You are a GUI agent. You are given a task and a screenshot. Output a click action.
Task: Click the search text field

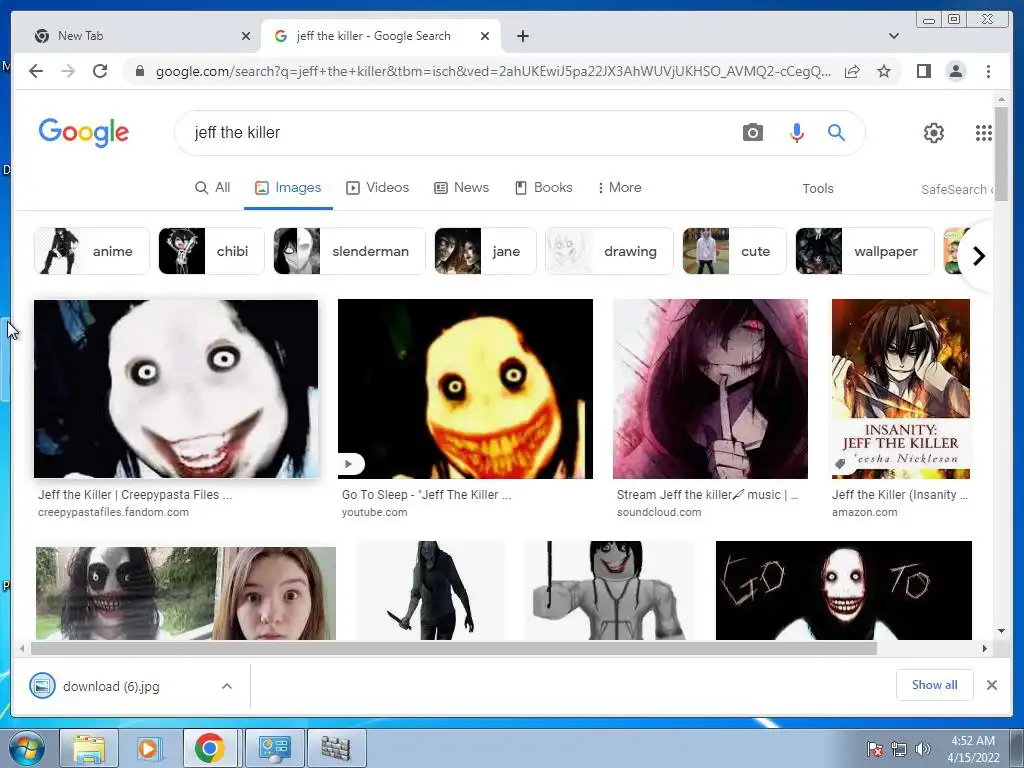pyautogui.click(x=457, y=133)
